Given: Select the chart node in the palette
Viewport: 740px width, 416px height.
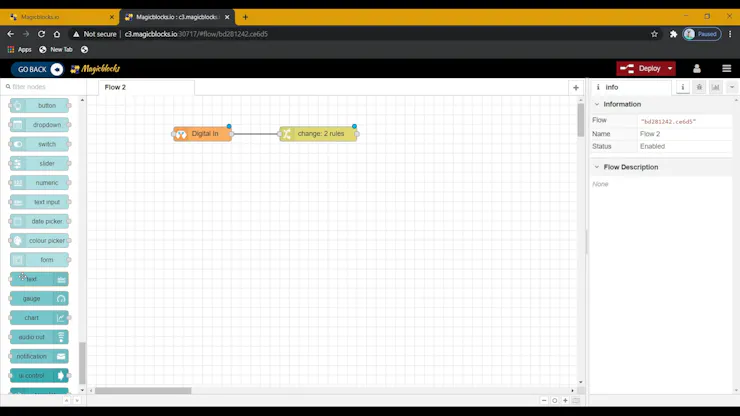Looking at the screenshot, I should 39,318.
